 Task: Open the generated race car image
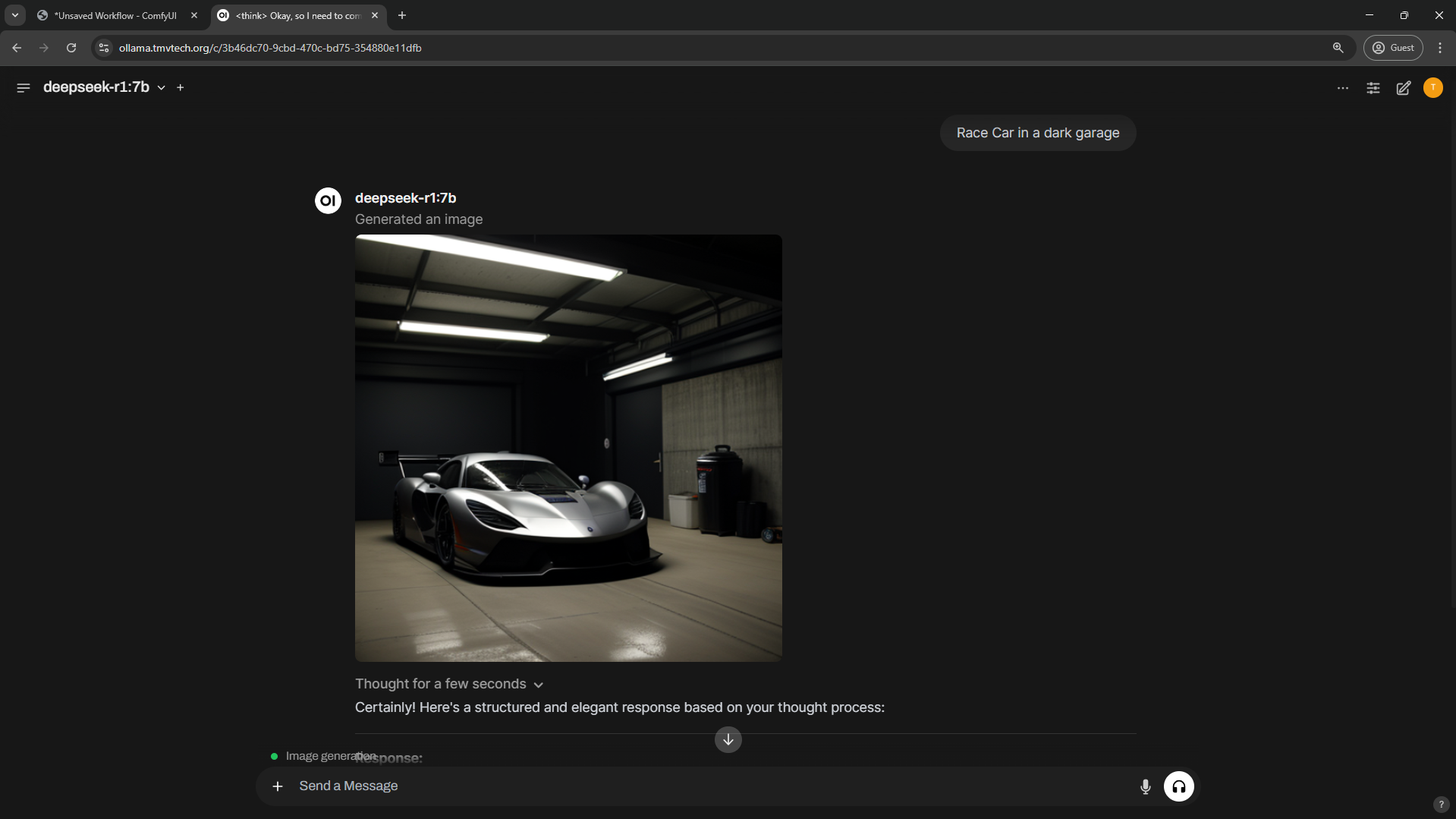point(568,448)
